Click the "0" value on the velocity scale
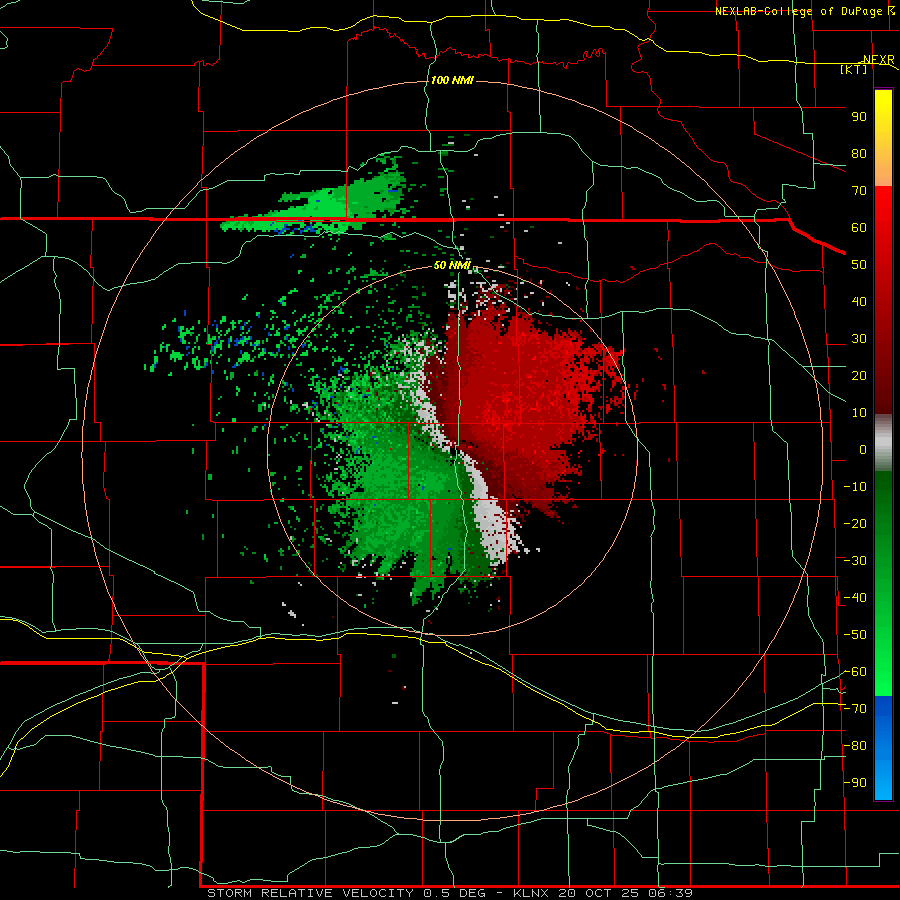 coord(863,449)
